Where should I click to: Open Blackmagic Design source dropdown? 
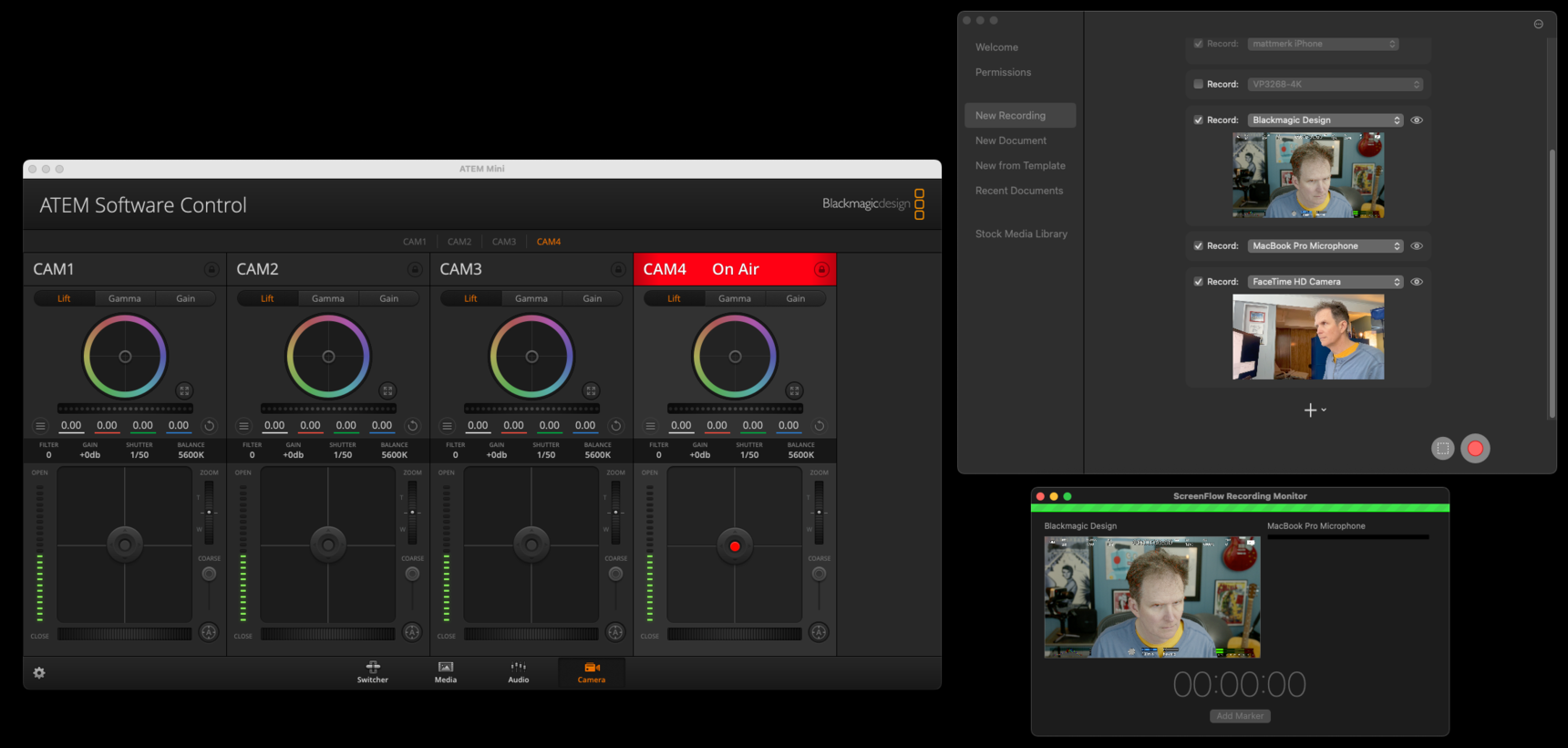click(x=1325, y=119)
